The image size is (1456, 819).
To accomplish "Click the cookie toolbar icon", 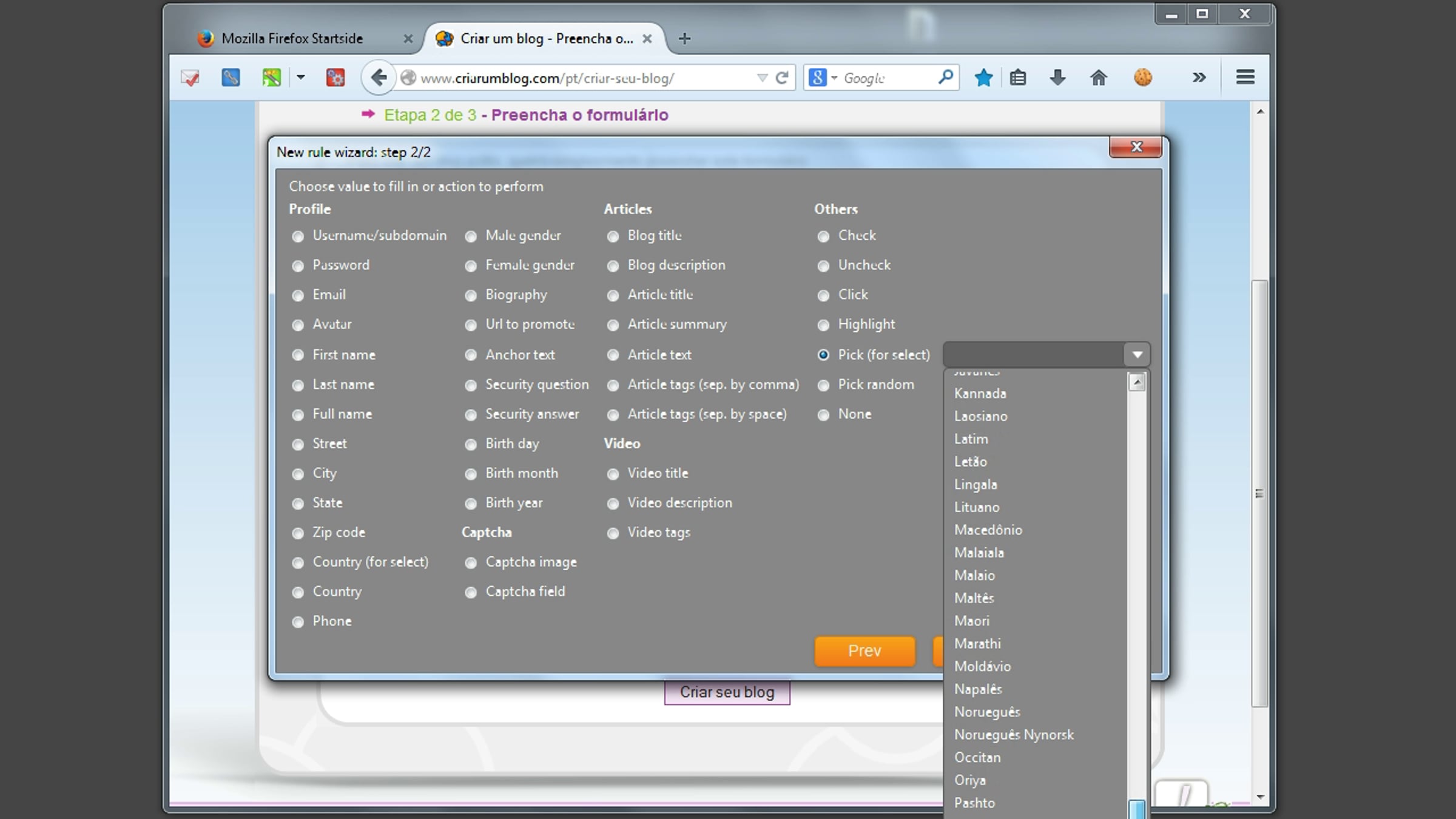I will pyautogui.click(x=1143, y=78).
